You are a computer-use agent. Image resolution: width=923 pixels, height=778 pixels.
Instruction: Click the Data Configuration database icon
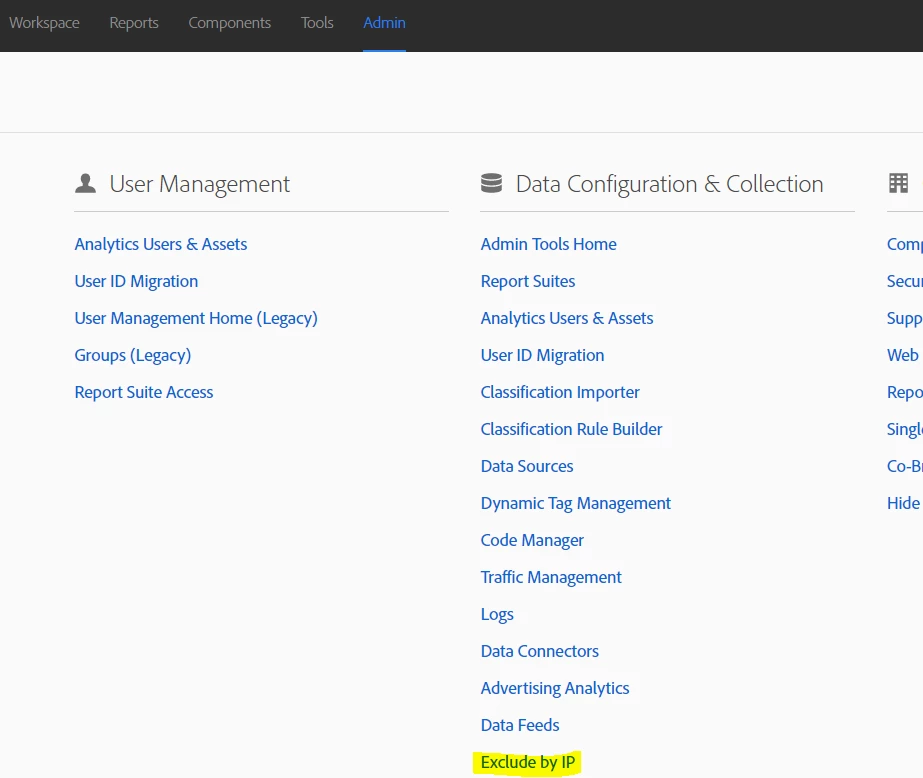click(x=491, y=183)
